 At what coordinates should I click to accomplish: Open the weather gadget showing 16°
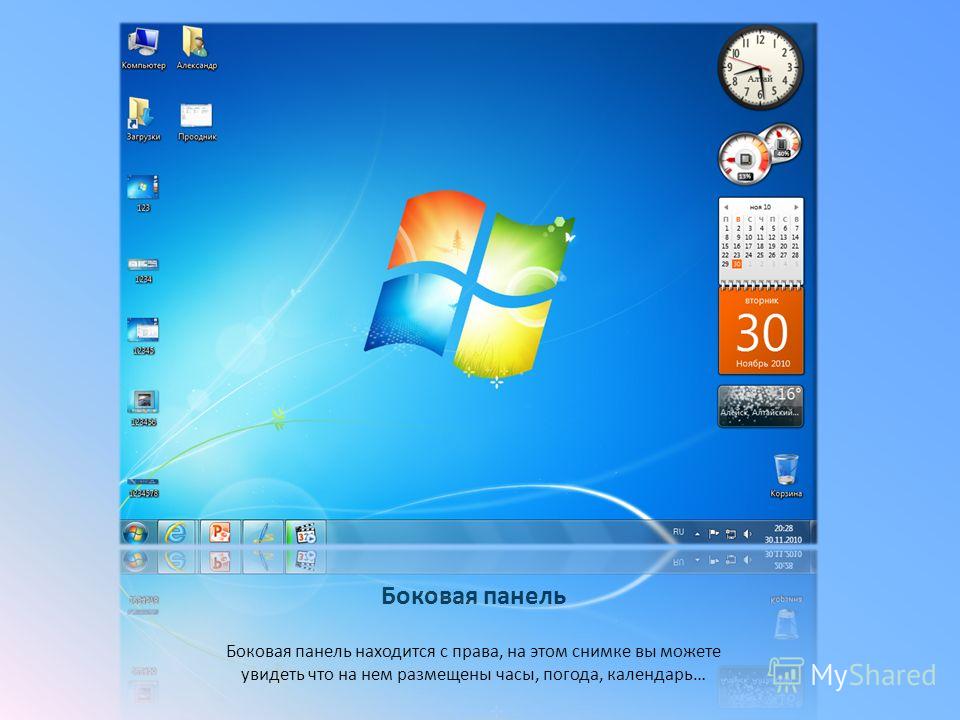(x=760, y=406)
